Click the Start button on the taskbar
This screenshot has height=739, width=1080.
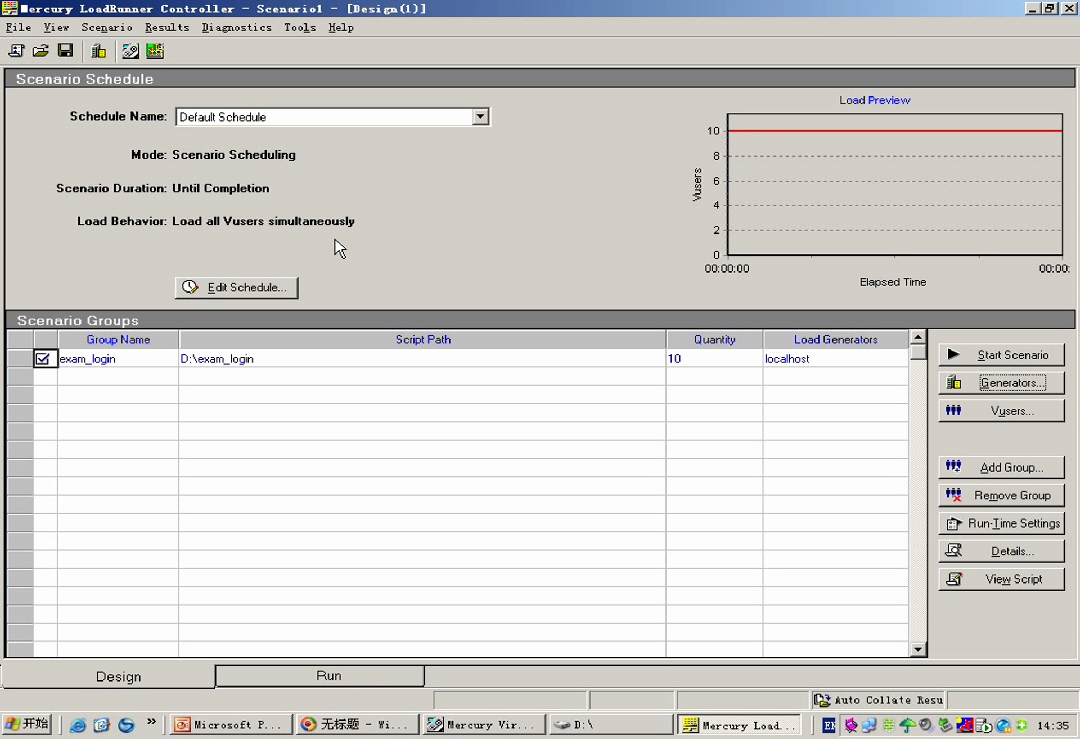(28, 725)
